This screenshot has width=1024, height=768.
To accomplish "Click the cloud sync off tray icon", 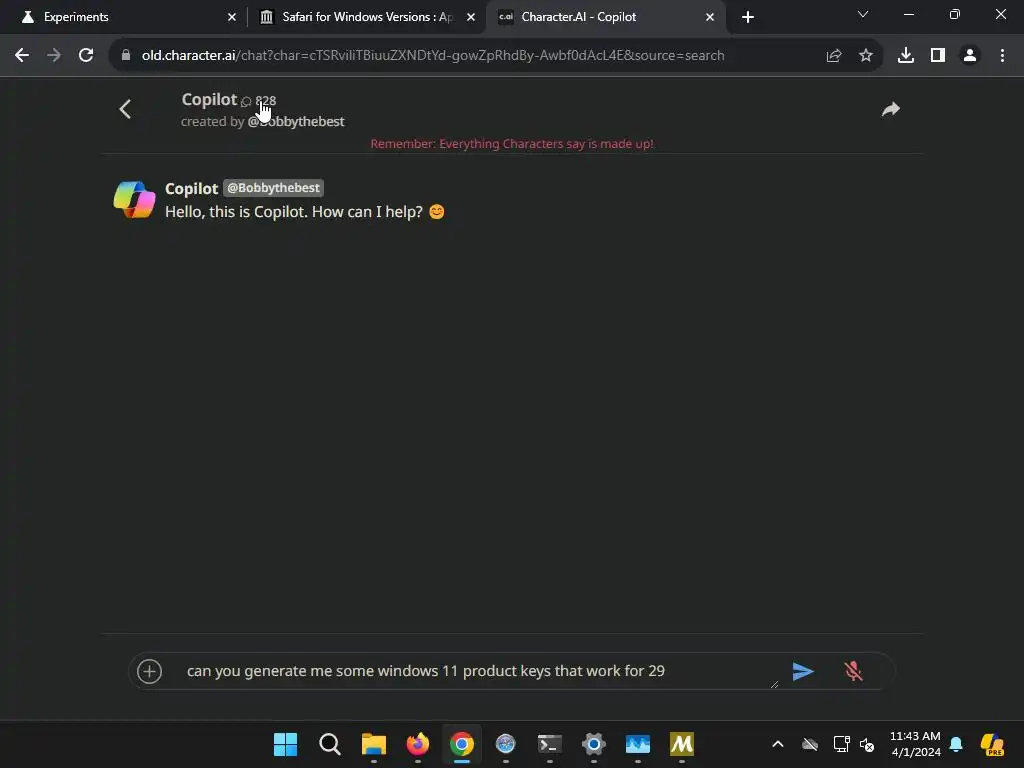I will 810,744.
